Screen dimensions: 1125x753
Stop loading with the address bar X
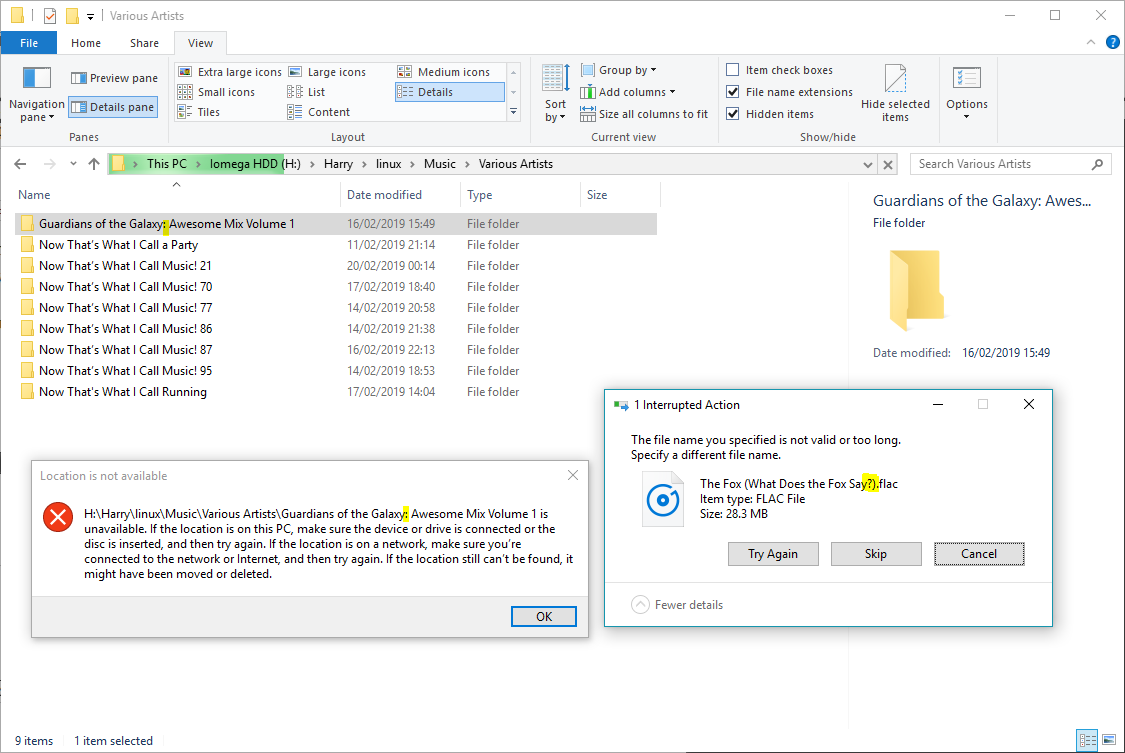[888, 164]
